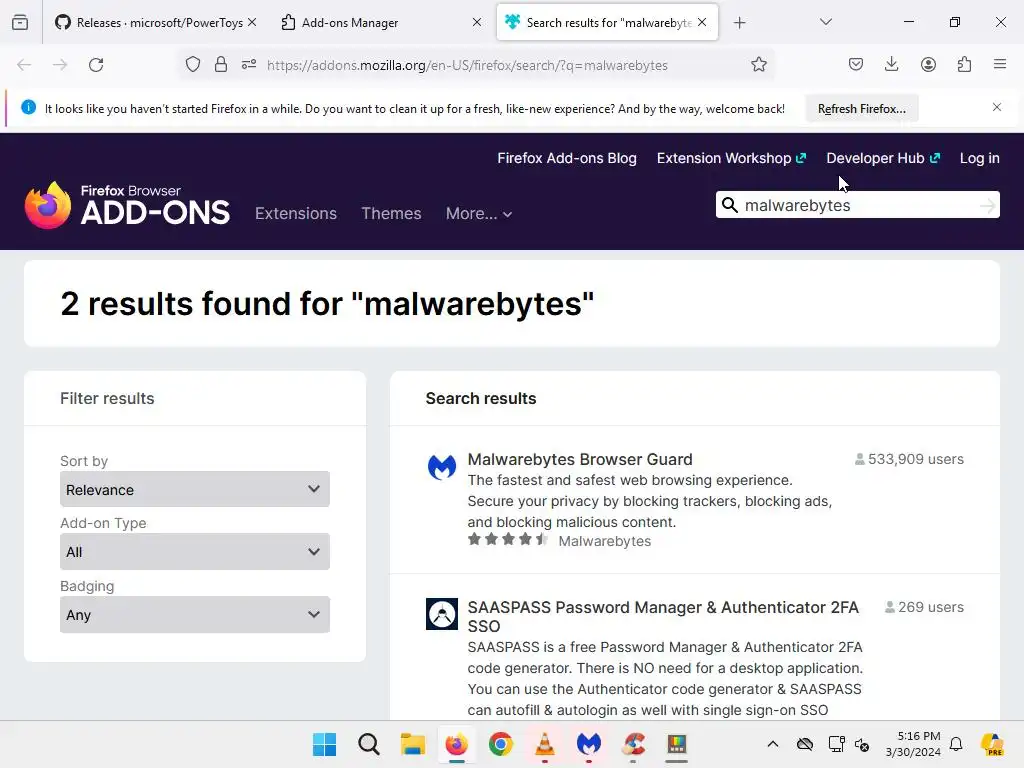Open site permissions icon in address bar
Screen dimensions: 1024x768
pos(249,65)
